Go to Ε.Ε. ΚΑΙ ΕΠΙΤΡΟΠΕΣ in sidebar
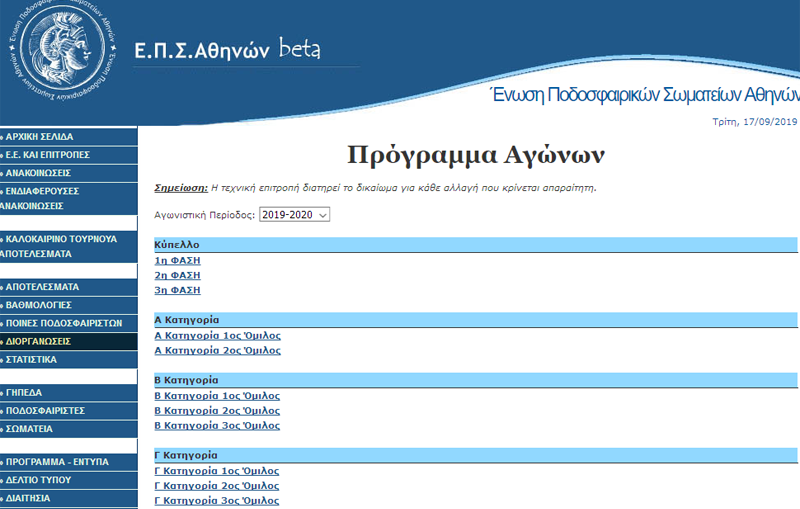Screen dimensions: 800x509 68,155
